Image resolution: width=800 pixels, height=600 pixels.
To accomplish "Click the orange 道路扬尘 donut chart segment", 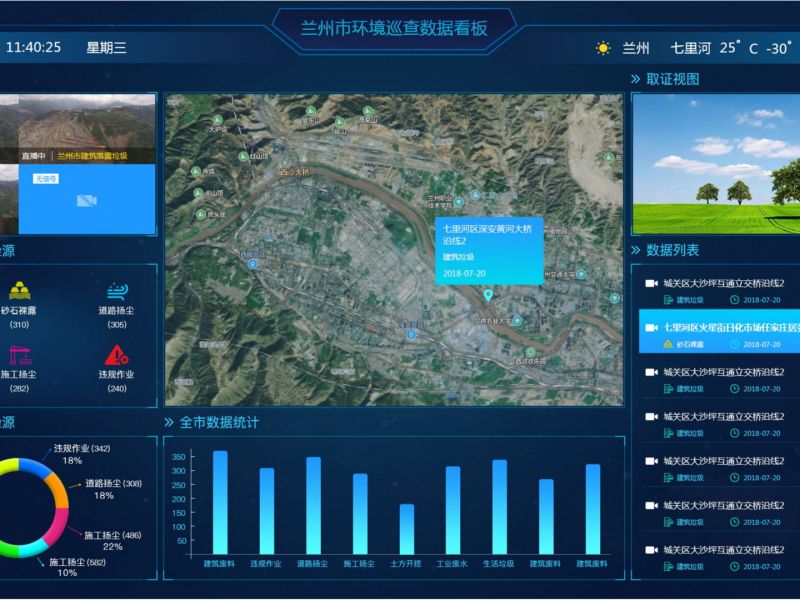I will click(x=62, y=492).
